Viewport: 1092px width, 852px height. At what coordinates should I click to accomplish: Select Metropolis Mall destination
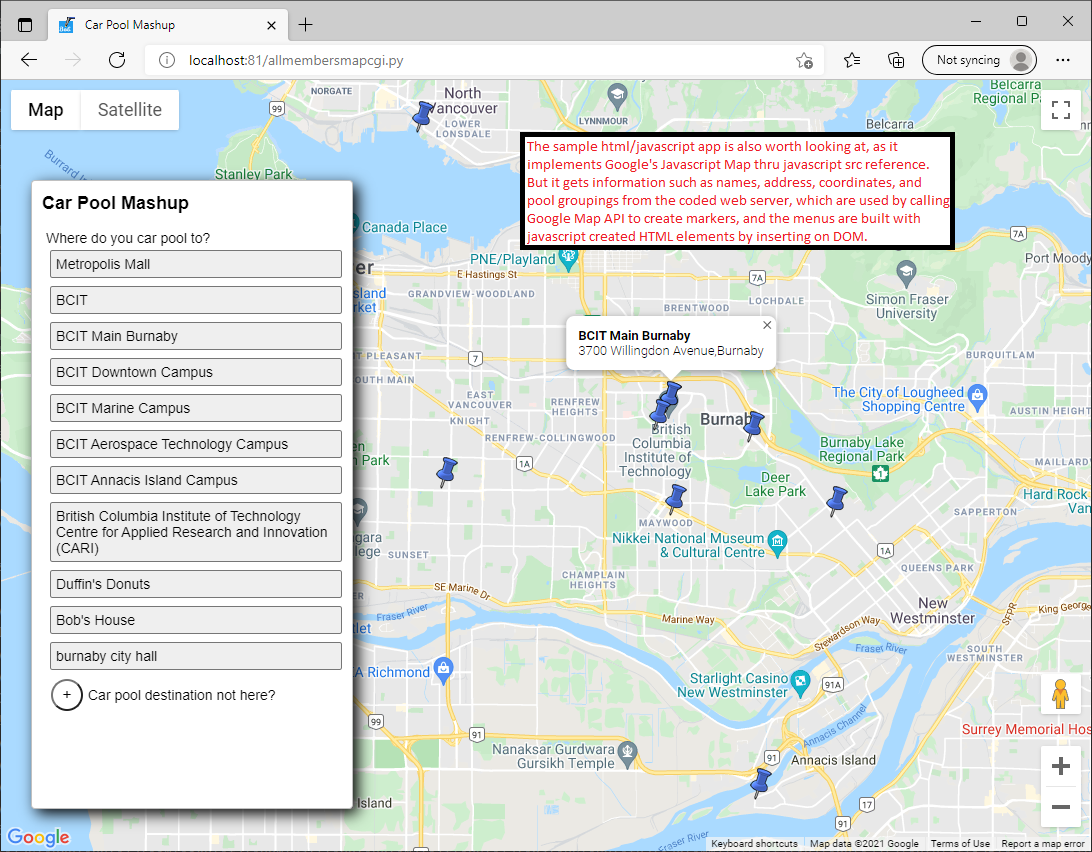(196, 264)
